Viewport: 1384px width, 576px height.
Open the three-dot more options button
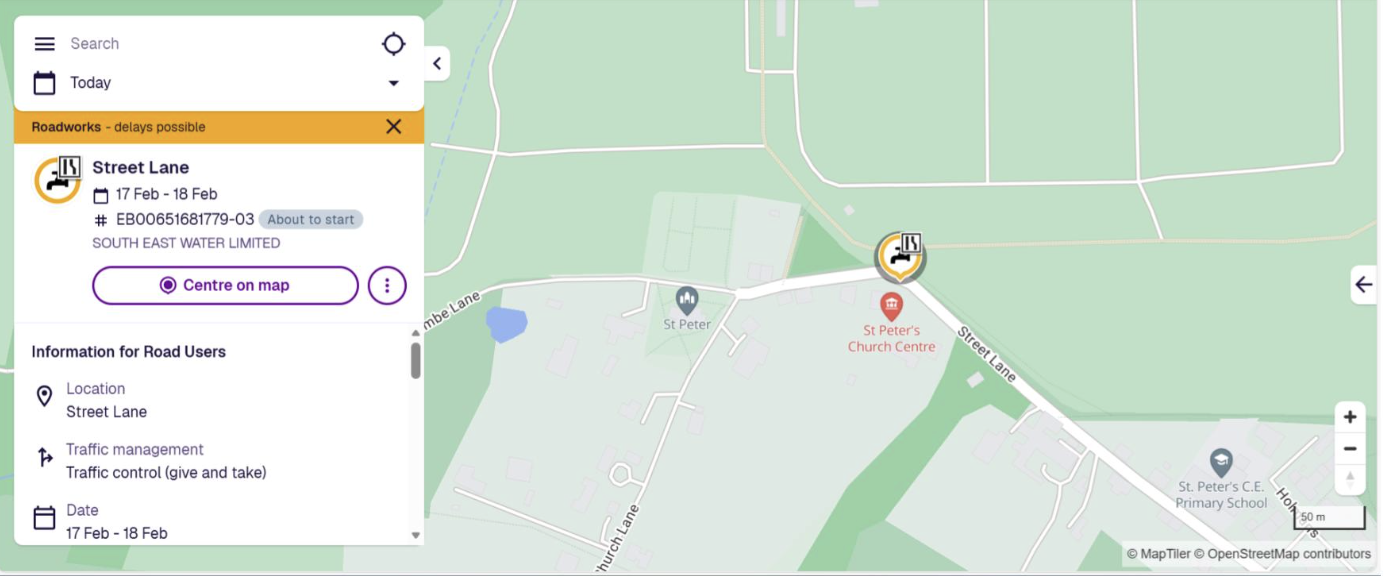pos(387,285)
